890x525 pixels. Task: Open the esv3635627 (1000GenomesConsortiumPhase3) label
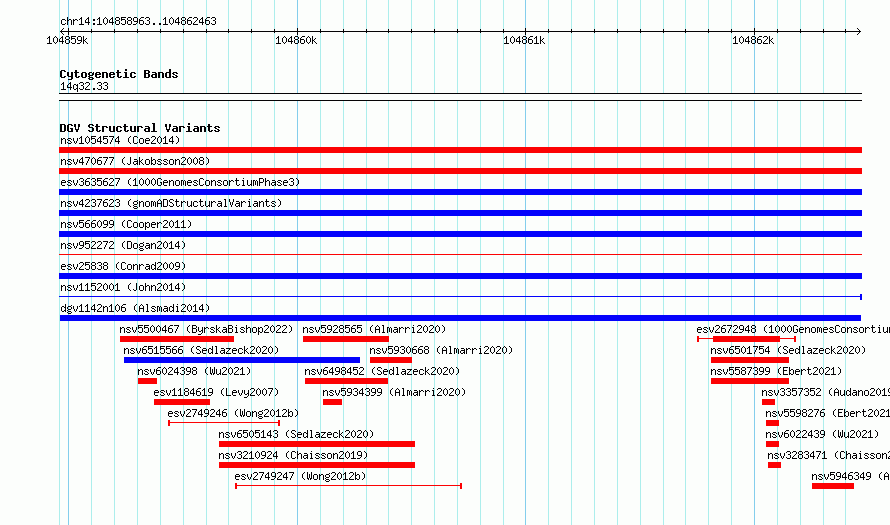(180, 182)
